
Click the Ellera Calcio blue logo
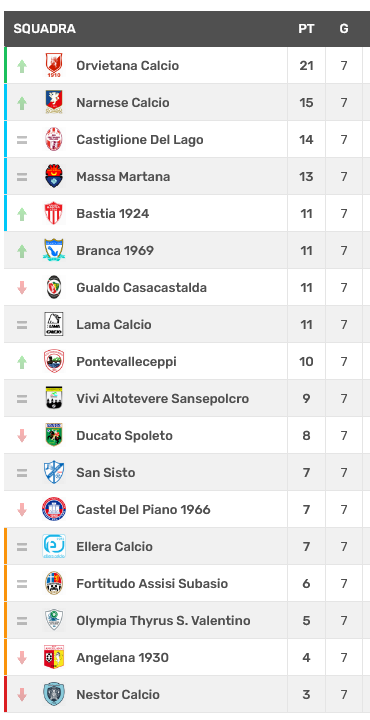(x=54, y=546)
